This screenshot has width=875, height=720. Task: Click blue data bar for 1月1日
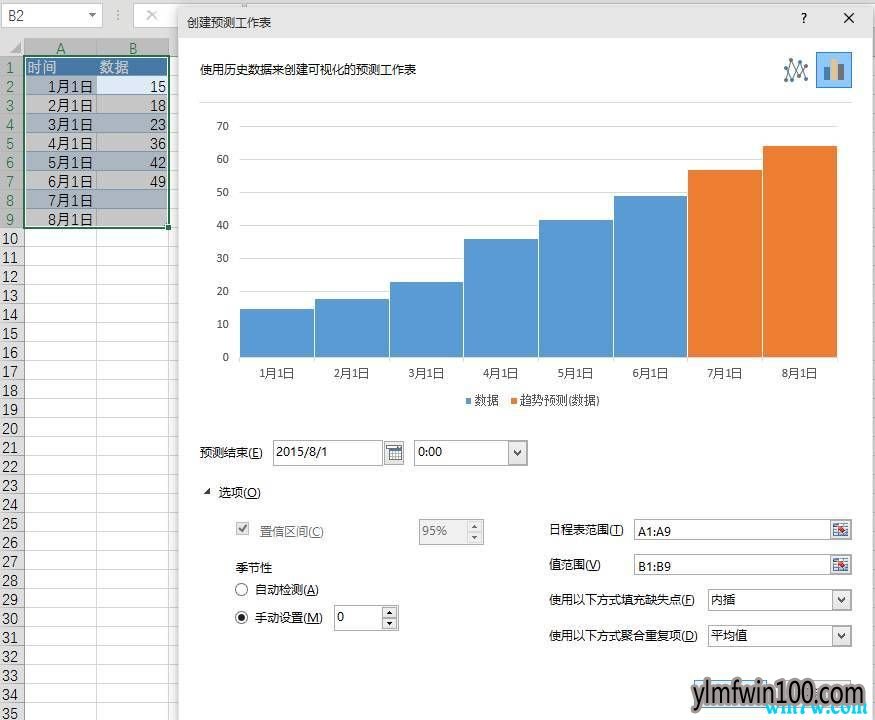click(x=277, y=333)
